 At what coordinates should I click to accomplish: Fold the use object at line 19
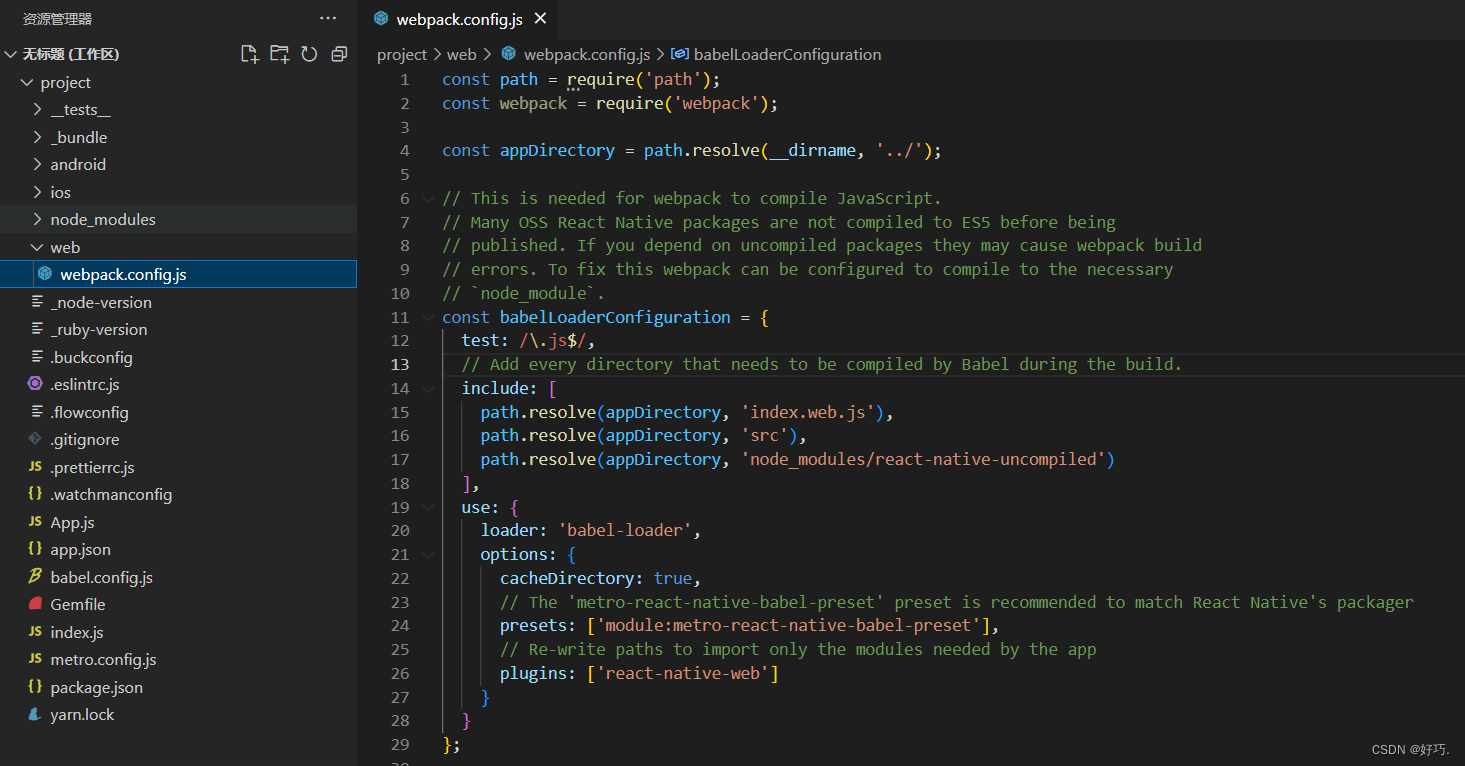pyautogui.click(x=429, y=507)
